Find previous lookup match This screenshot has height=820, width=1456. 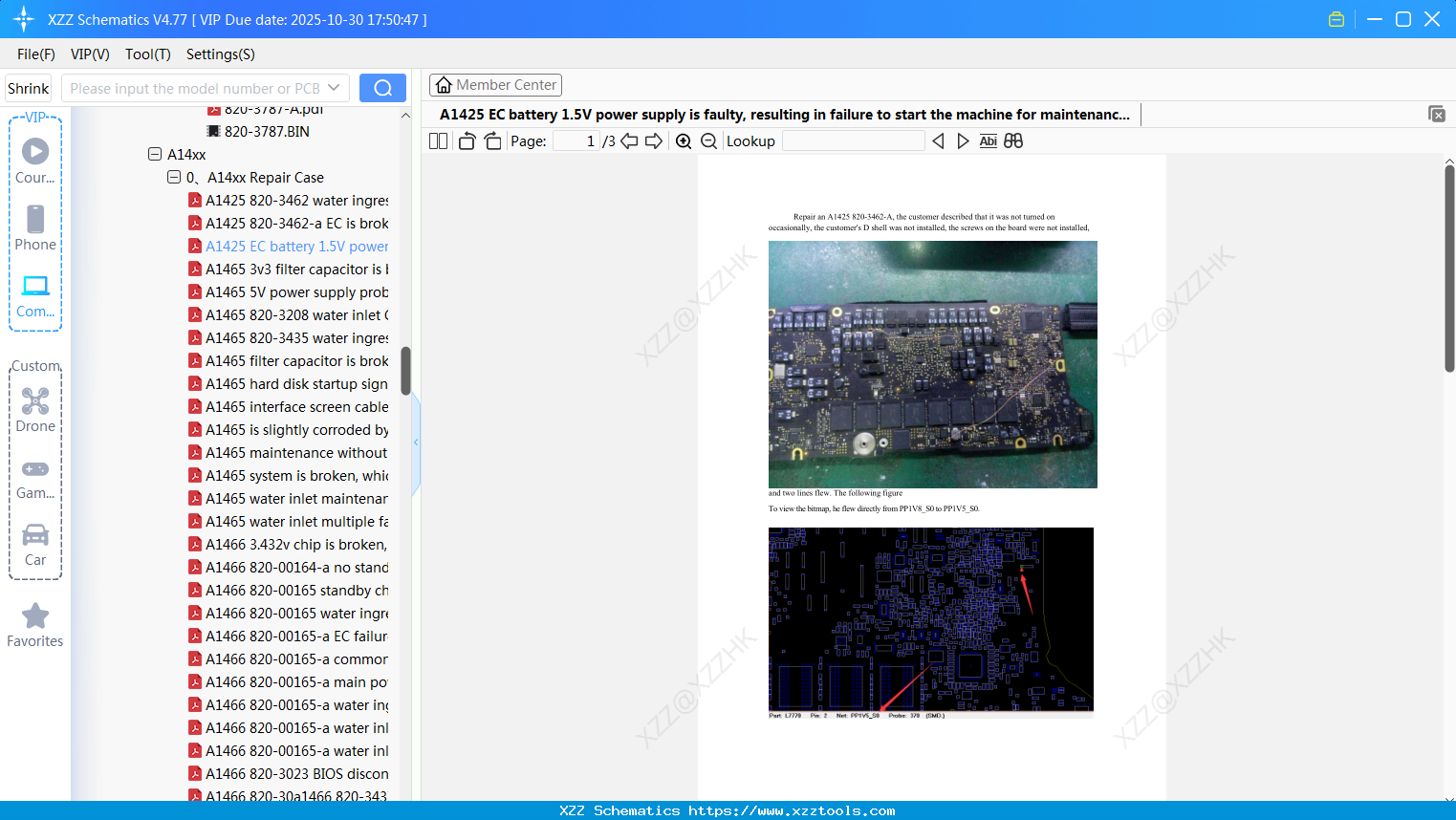point(938,141)
